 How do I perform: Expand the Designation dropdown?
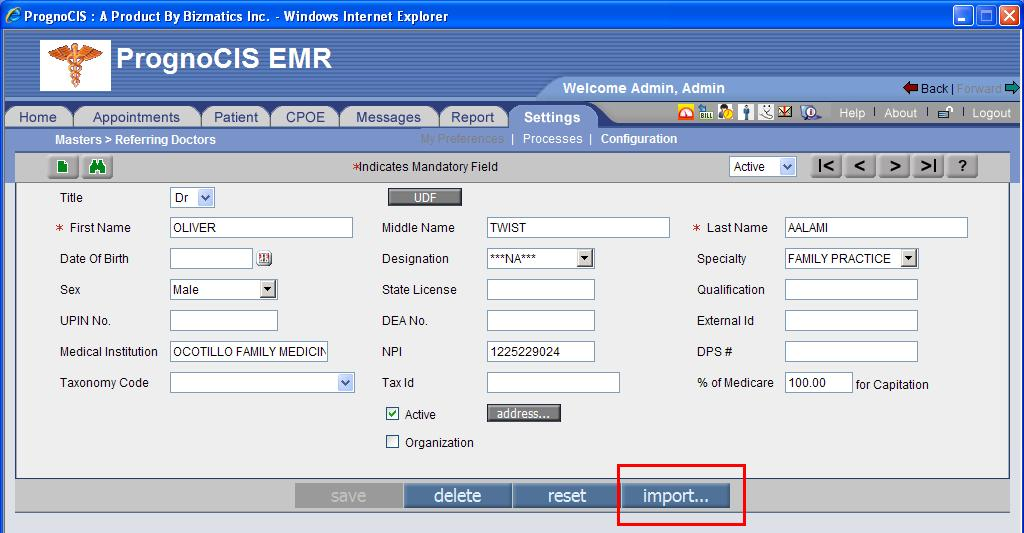[x=539, y=259]
